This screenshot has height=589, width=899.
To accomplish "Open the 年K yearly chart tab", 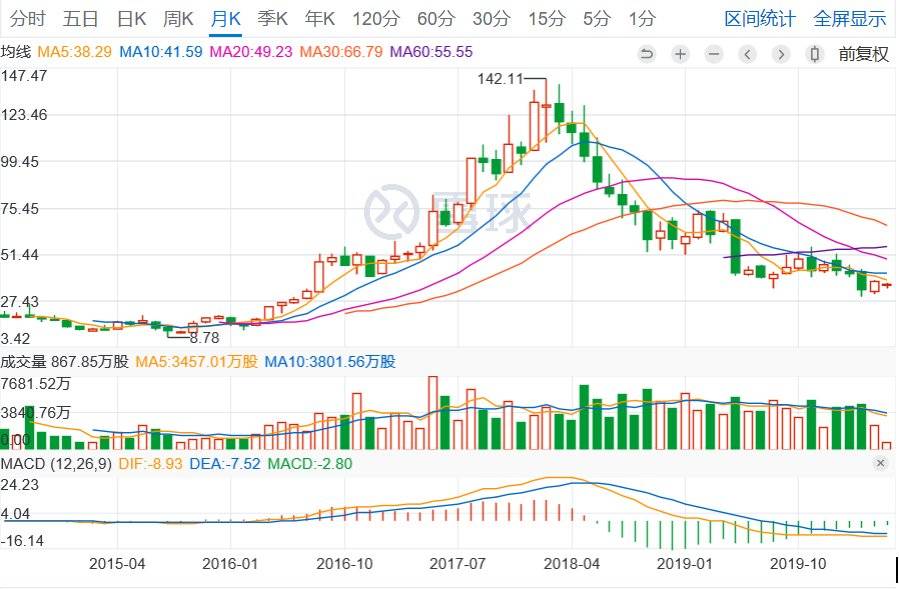I will click(x=320, y=18).
